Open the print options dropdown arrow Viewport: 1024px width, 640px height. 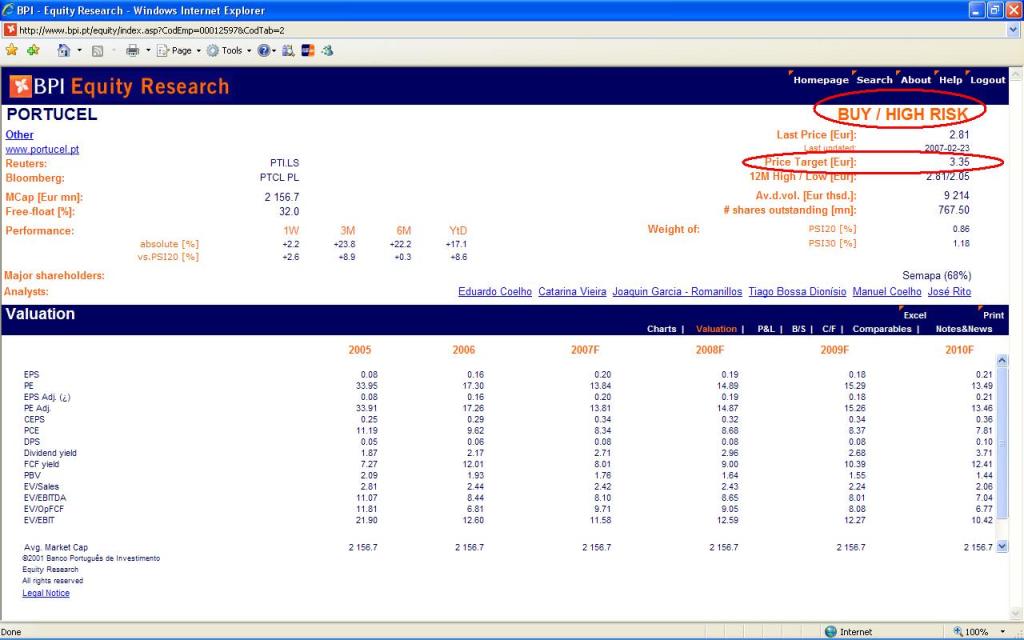[147, 50]
